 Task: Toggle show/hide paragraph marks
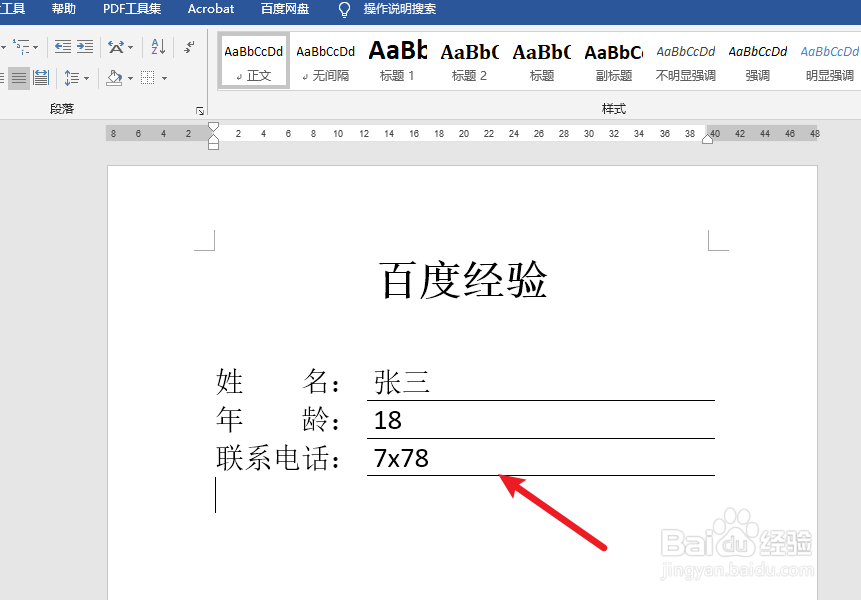pos(189,47)
